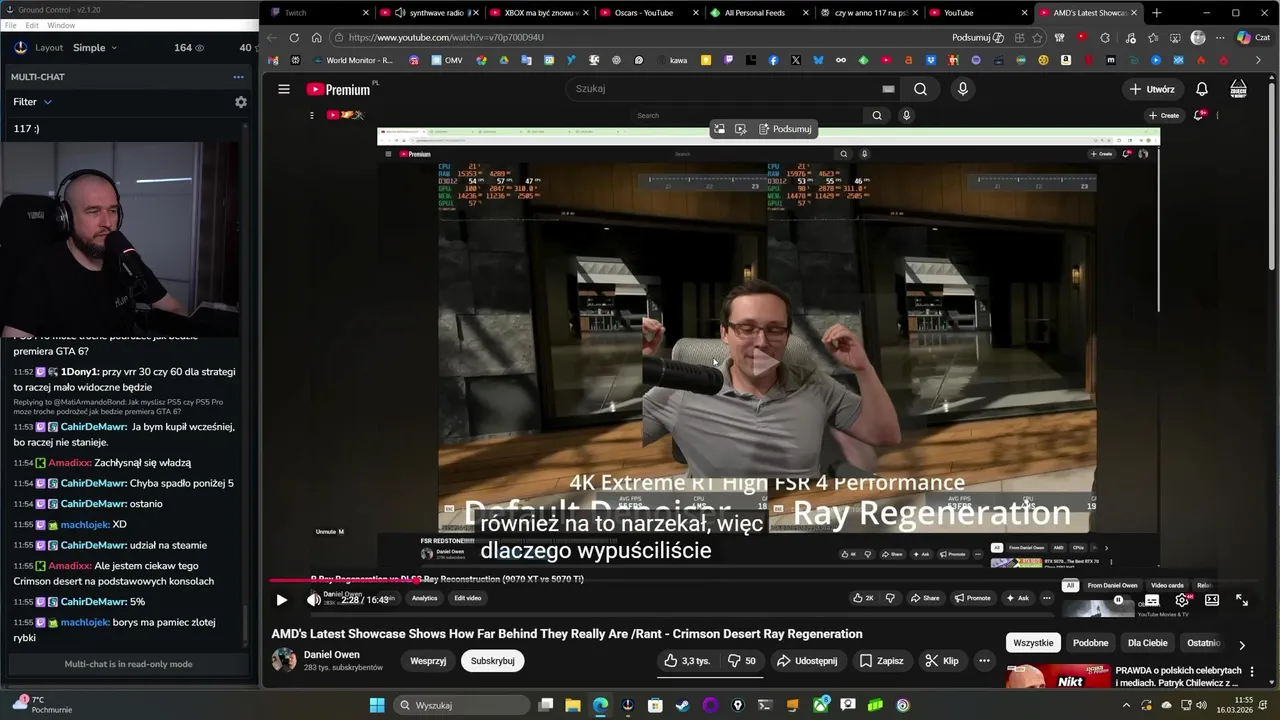This screenshot has width=1280, height=720.
Task: Go to browser home page
Action: [x=316, y=38]
